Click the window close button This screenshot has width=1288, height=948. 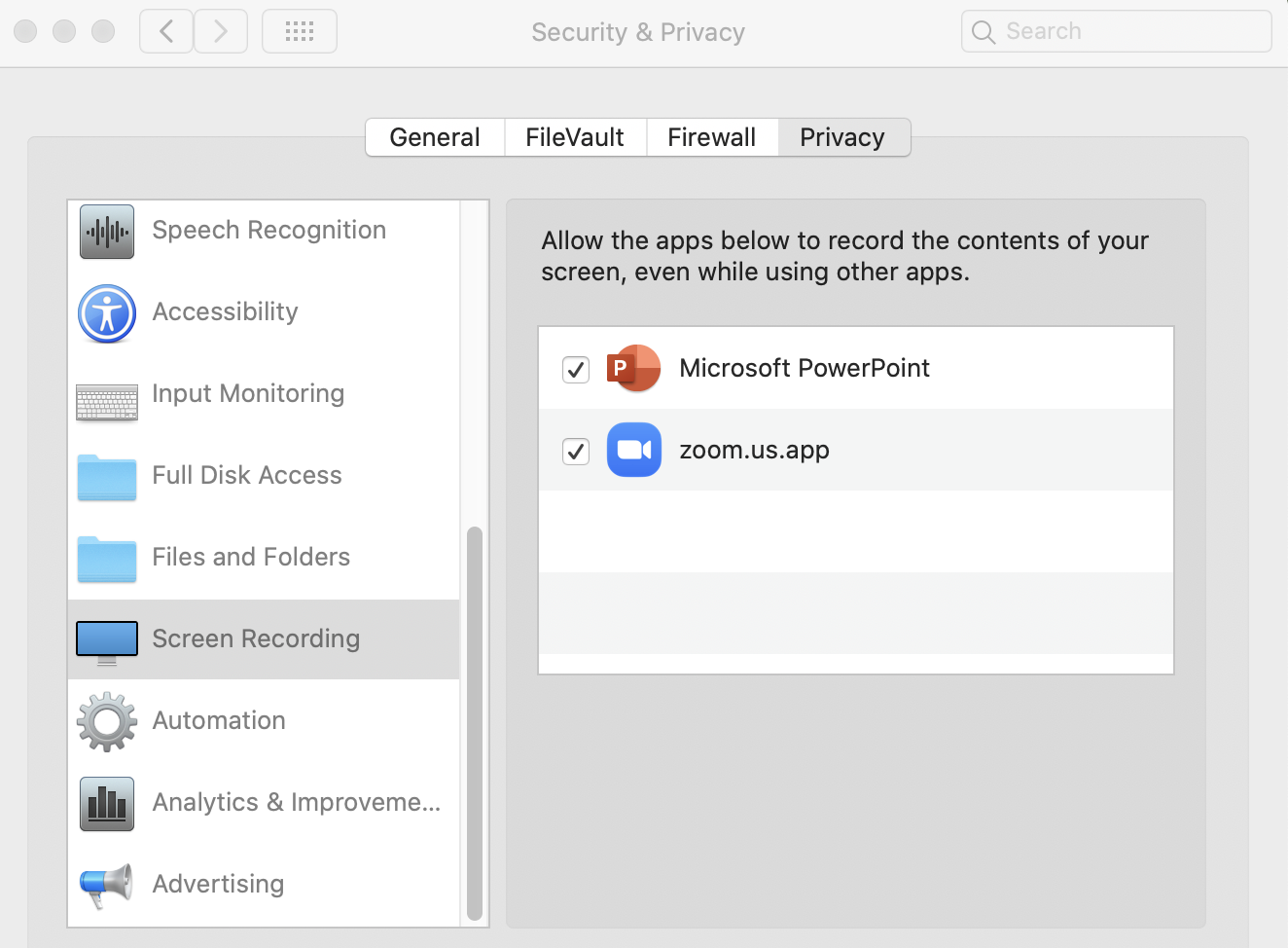point(26,31)
